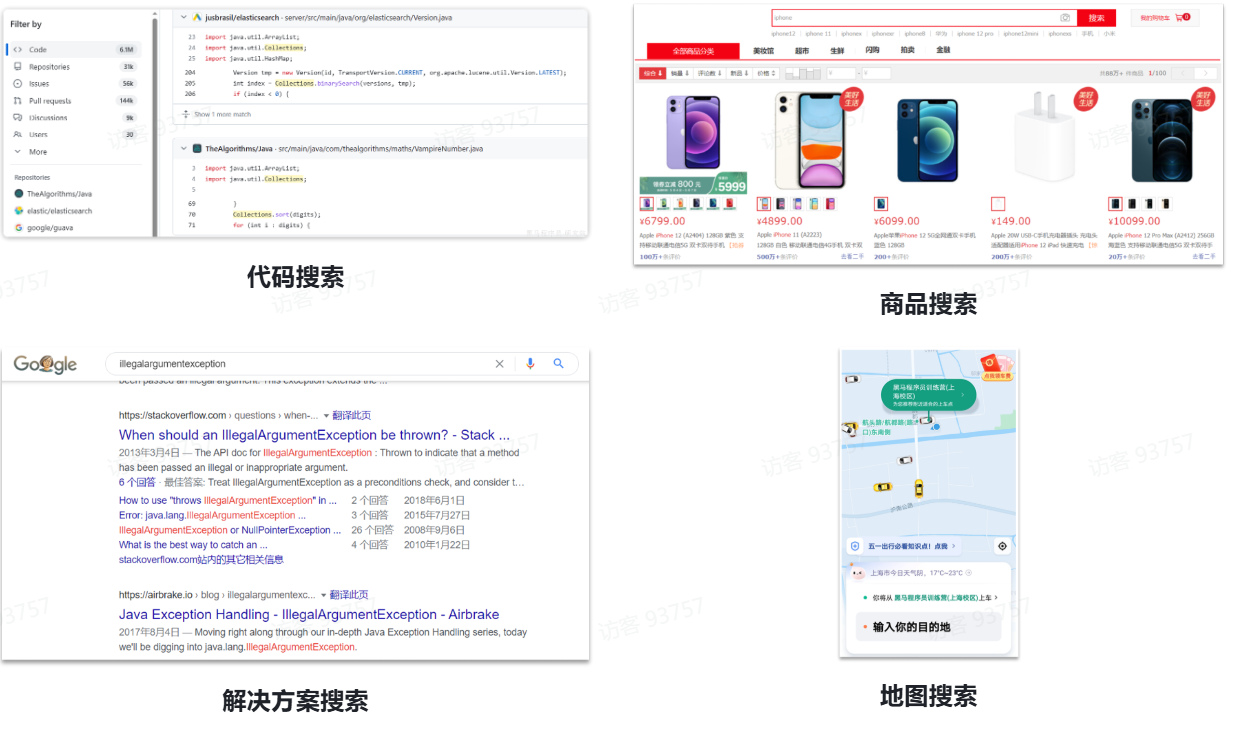Click the iphone12 suggested search keyword
This screenshot has width=1246, height=738.
click(x=783, y=33)
